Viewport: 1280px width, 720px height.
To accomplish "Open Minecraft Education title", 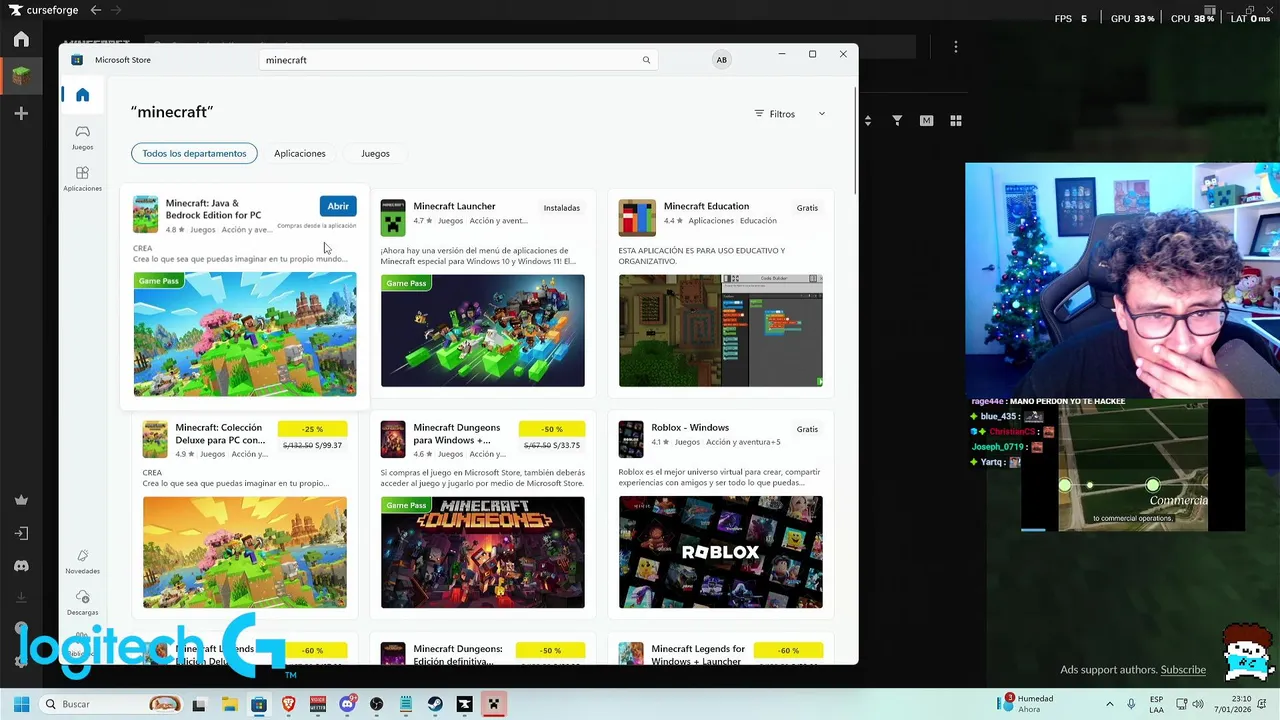I will coord(706,206).
